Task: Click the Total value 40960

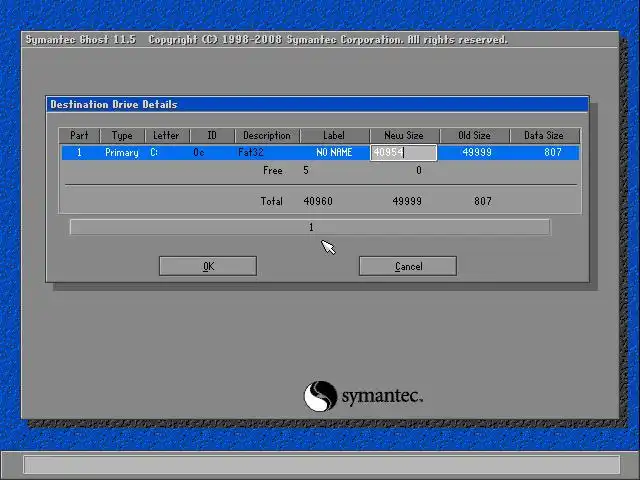Action: pyautogui.click(x=318, y=201)
